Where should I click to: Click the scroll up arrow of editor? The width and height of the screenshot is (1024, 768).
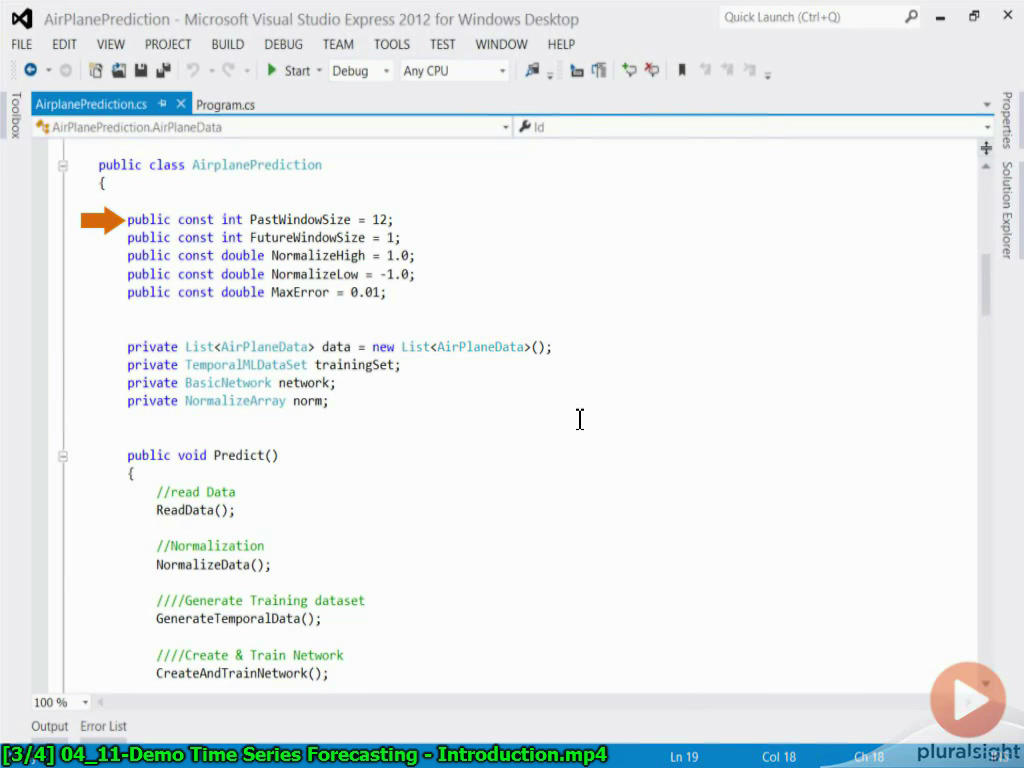point(985,167)
